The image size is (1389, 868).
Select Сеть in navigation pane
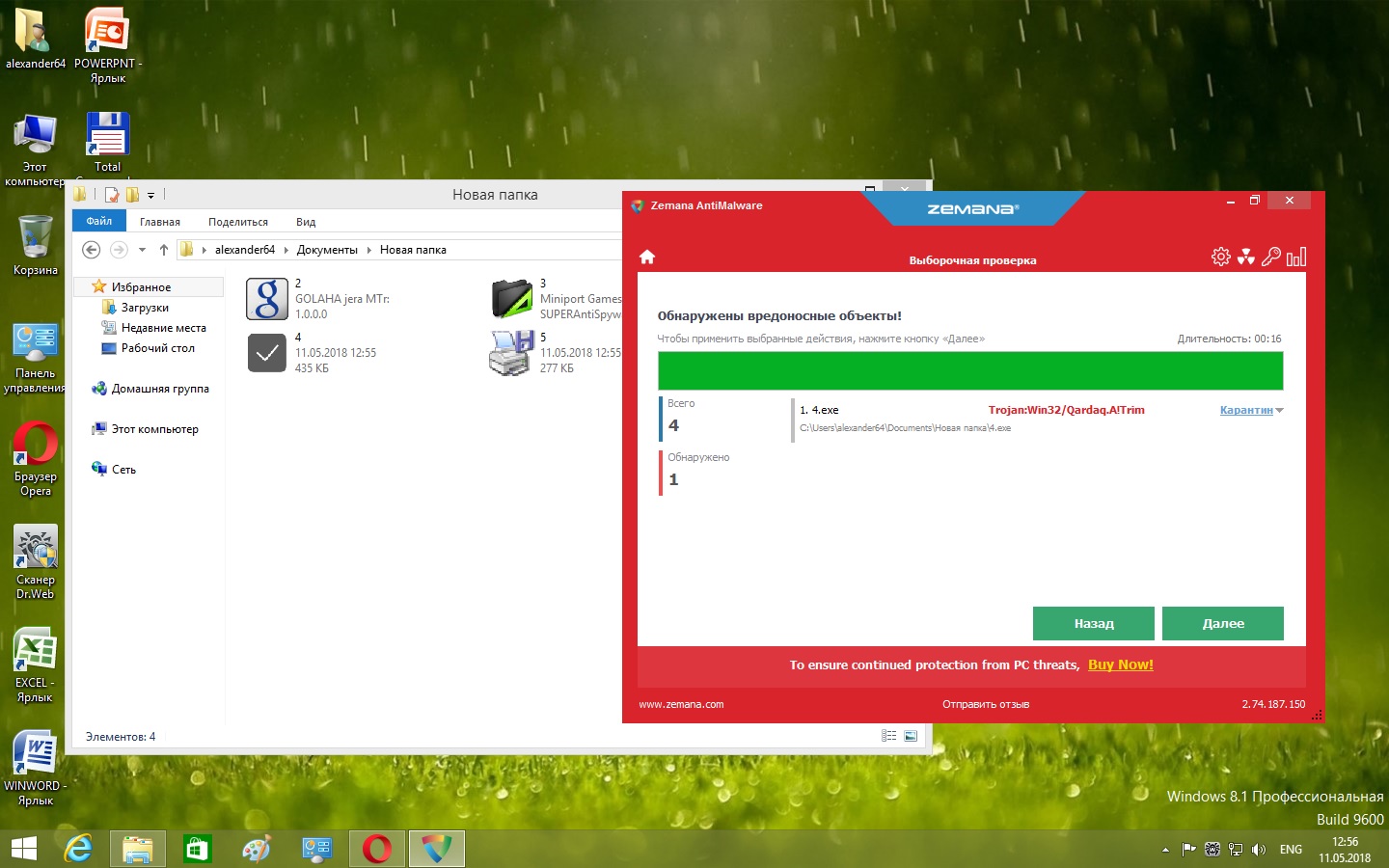click(123, 470)
